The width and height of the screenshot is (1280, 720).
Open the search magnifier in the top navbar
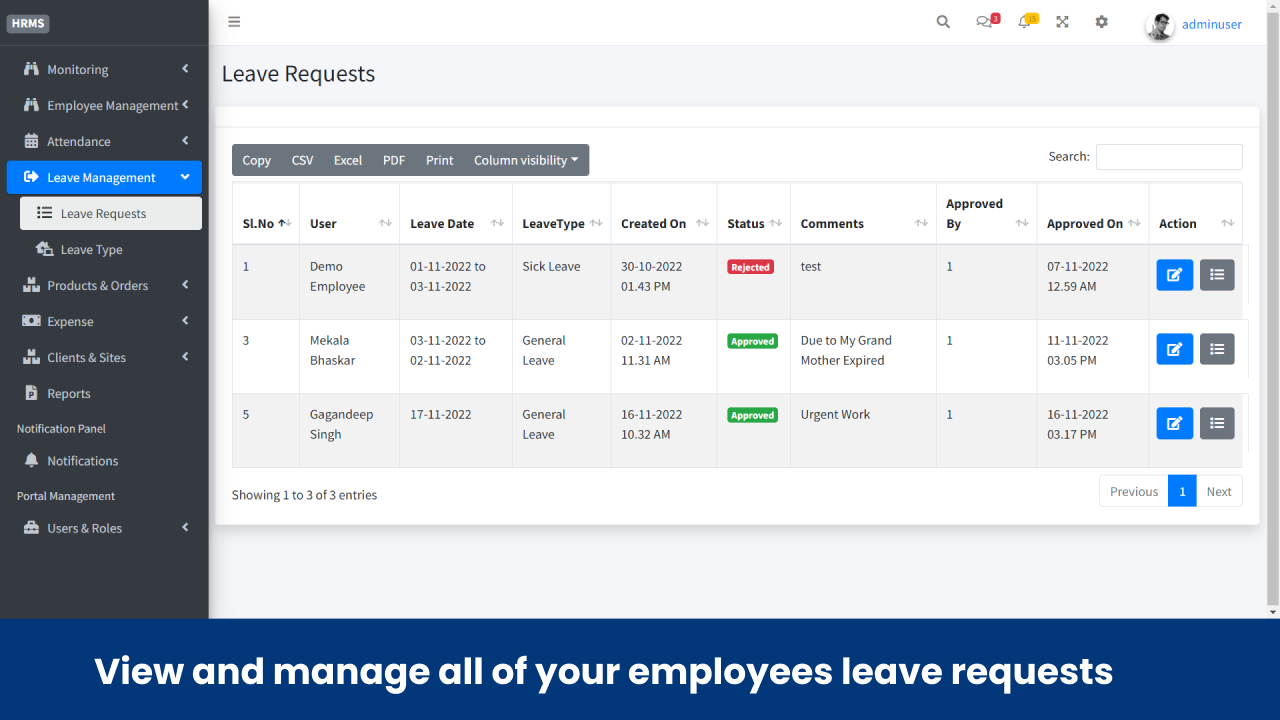pos(942,21)
